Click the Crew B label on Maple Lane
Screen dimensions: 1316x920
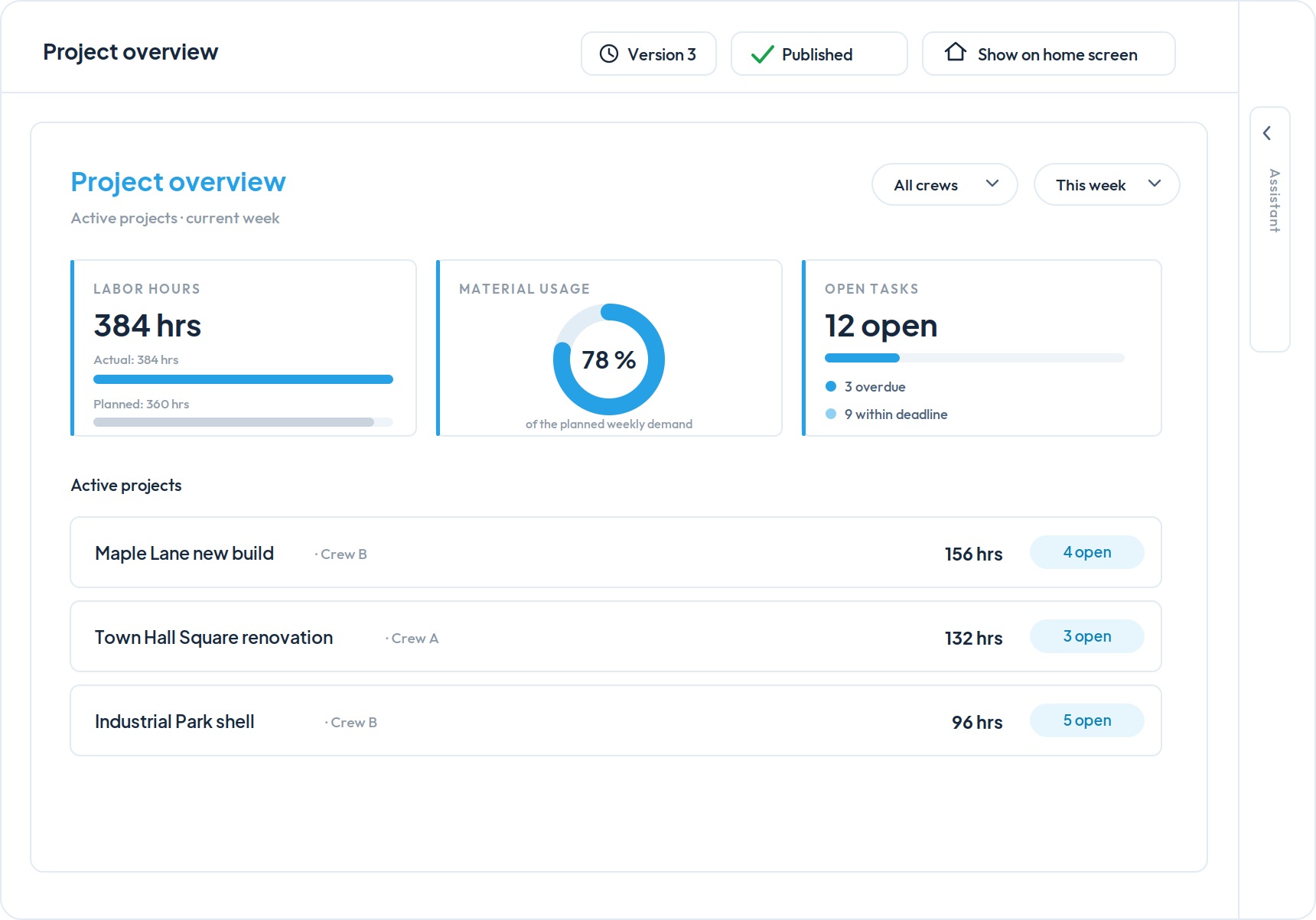(x=341, y=554)
